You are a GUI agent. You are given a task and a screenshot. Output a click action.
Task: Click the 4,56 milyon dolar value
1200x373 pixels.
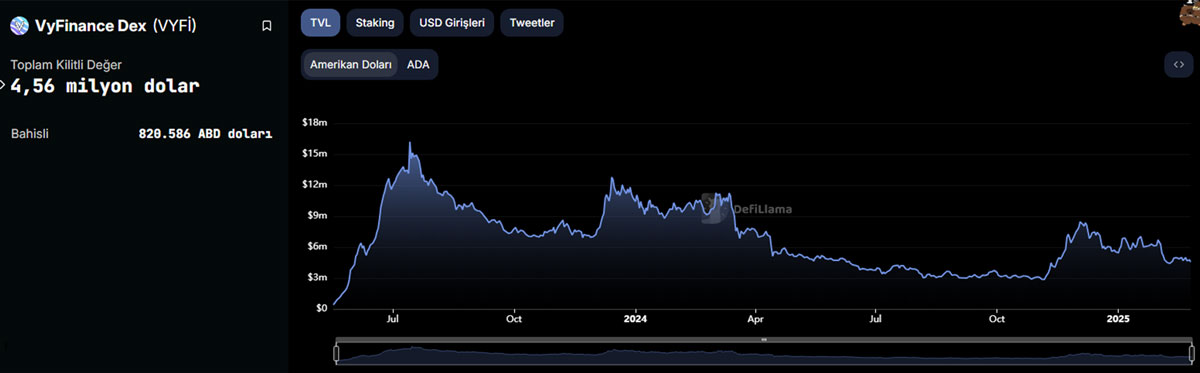click(x=105, y=86)
